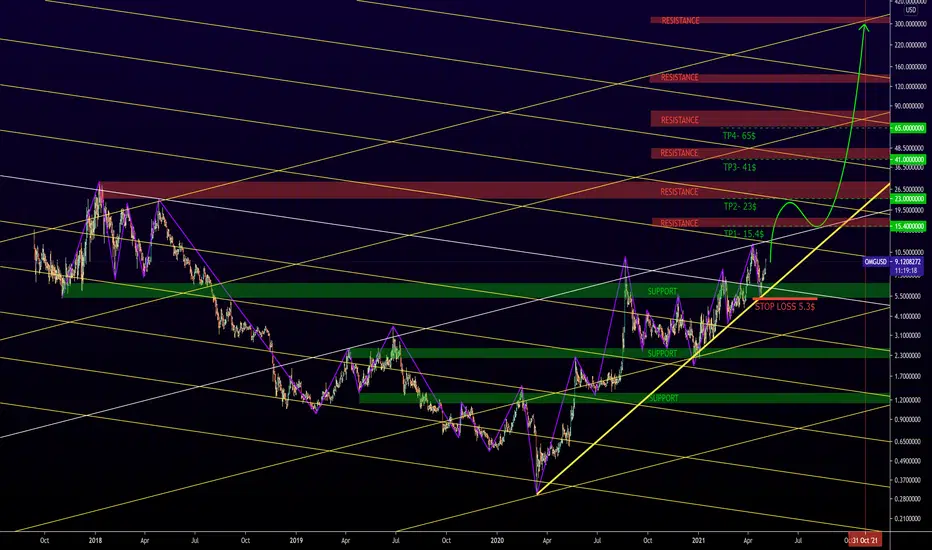932x550 pixels.
Task: Click the 10.5000000 price axis value
Action: [x=911, y=252]
